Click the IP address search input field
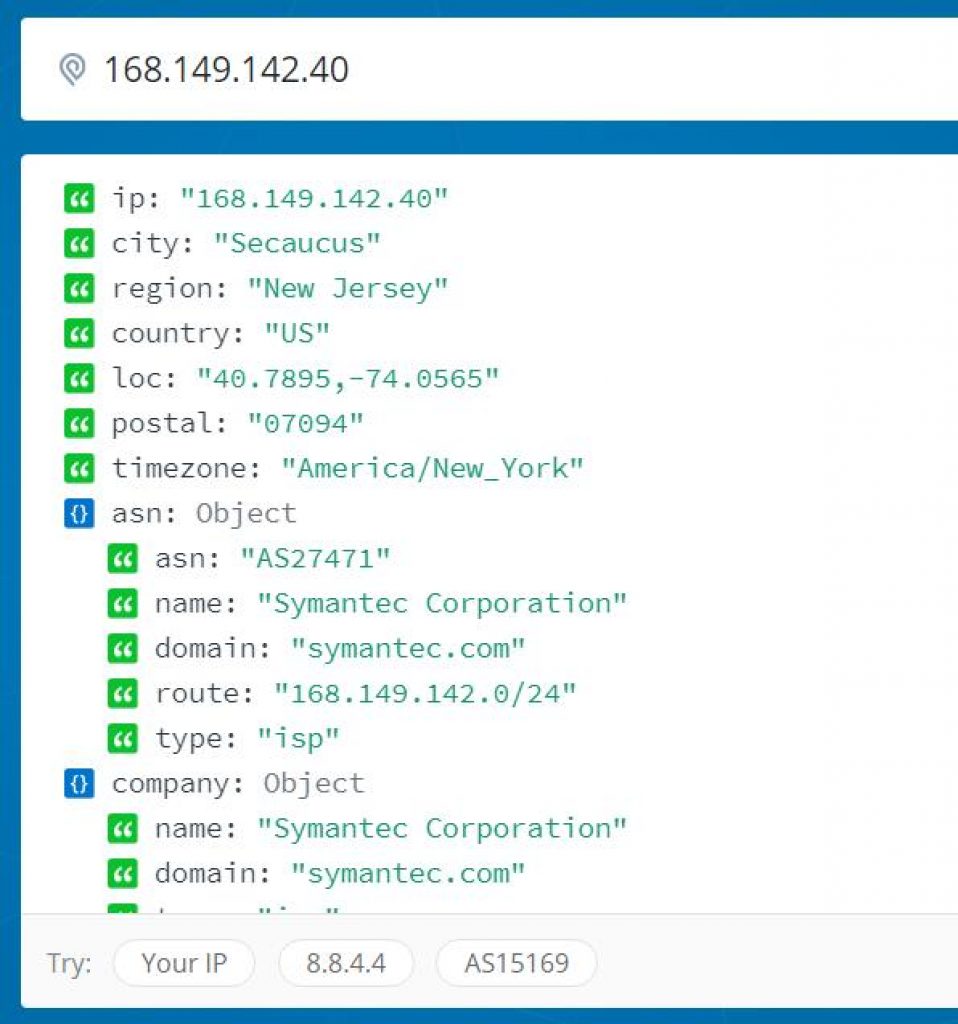Viewport: 958px width, 1024px height. tap(490, 69)
